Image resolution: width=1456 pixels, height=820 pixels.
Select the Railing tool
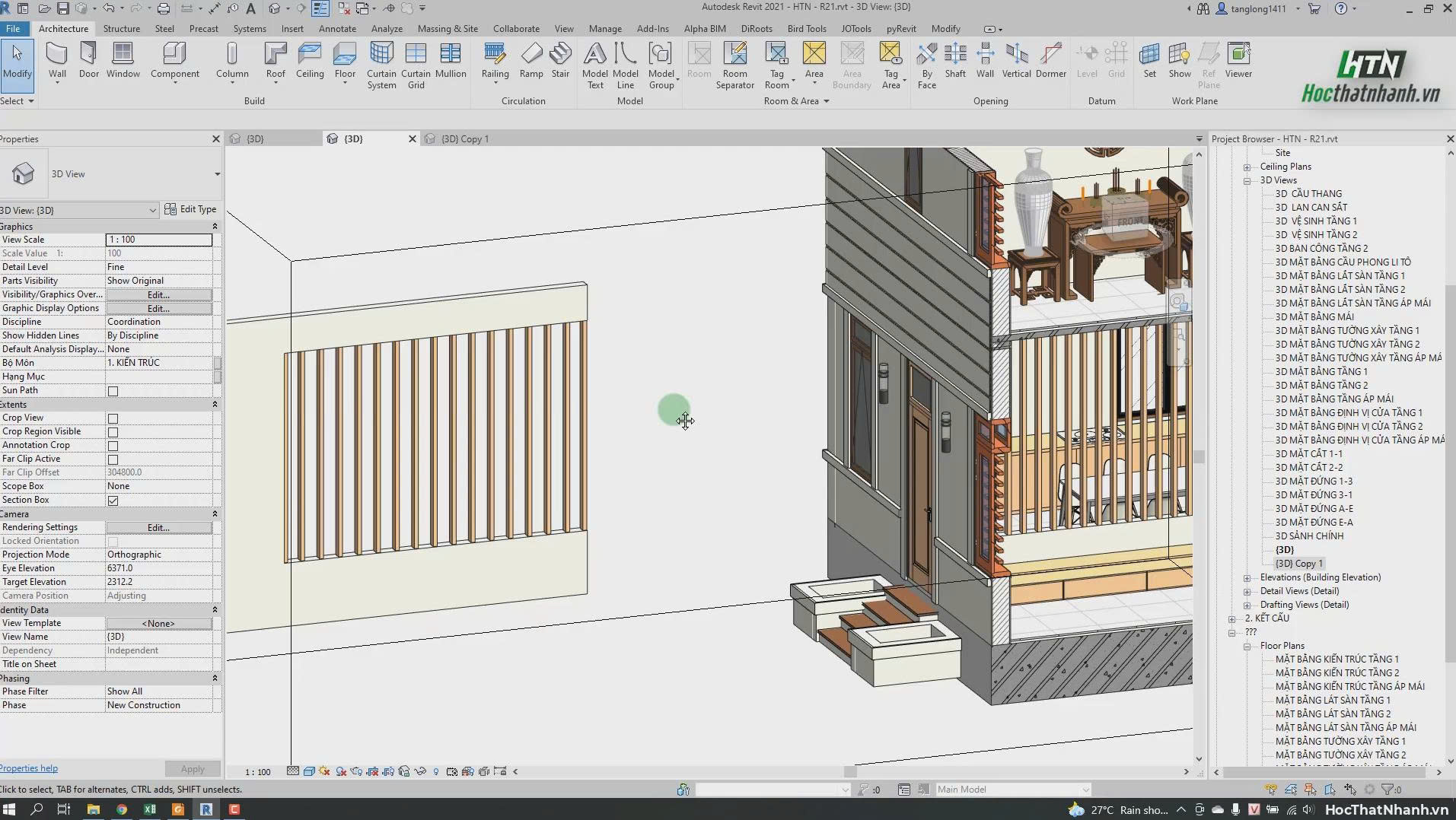[495, 61]
